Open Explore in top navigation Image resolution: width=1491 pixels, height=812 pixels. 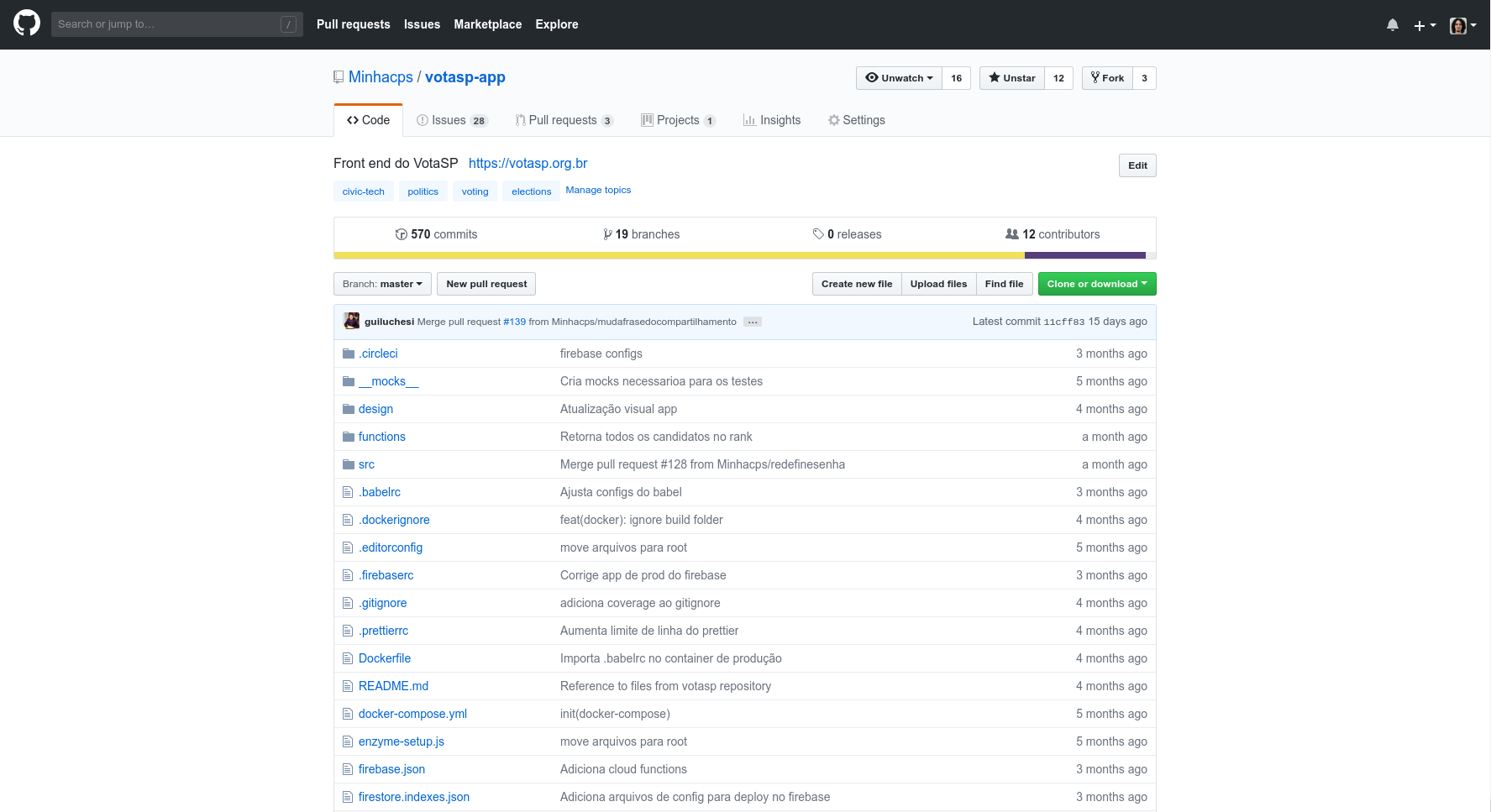point(557,24)
